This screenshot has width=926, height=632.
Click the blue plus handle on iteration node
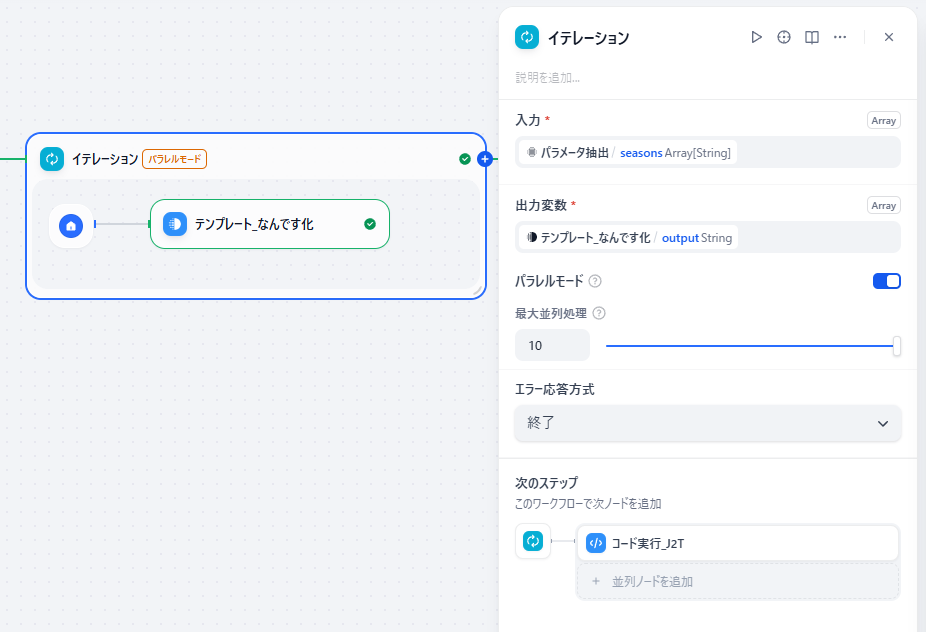point(485,159)
